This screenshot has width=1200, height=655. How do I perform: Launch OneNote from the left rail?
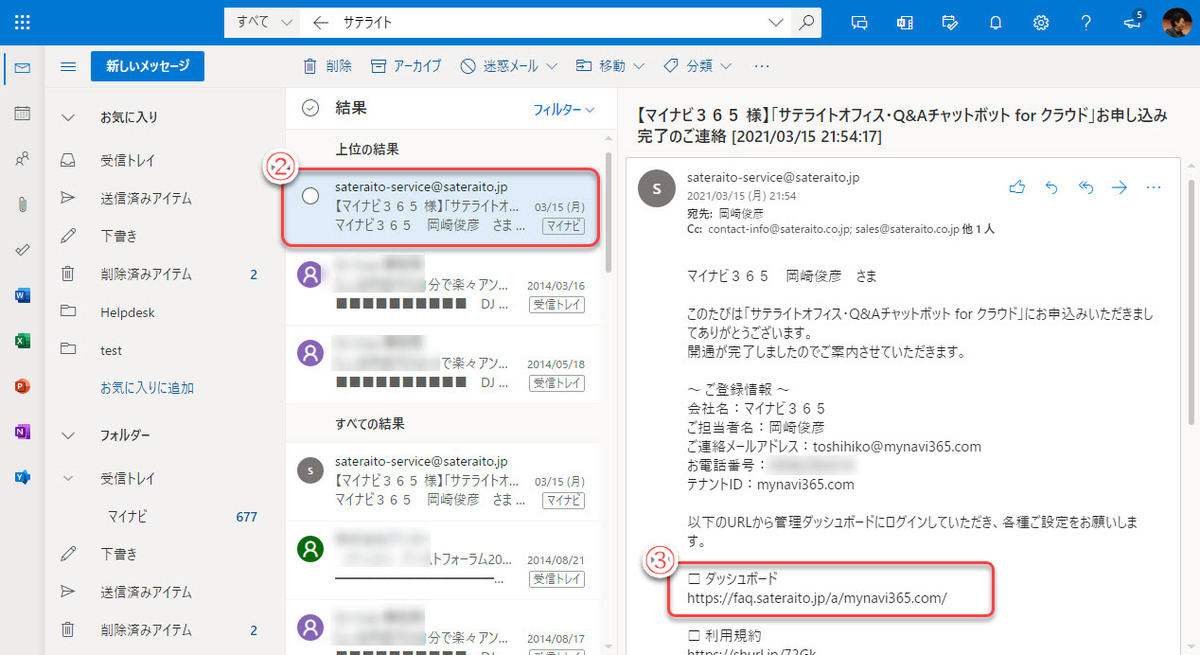pos(22,432)
